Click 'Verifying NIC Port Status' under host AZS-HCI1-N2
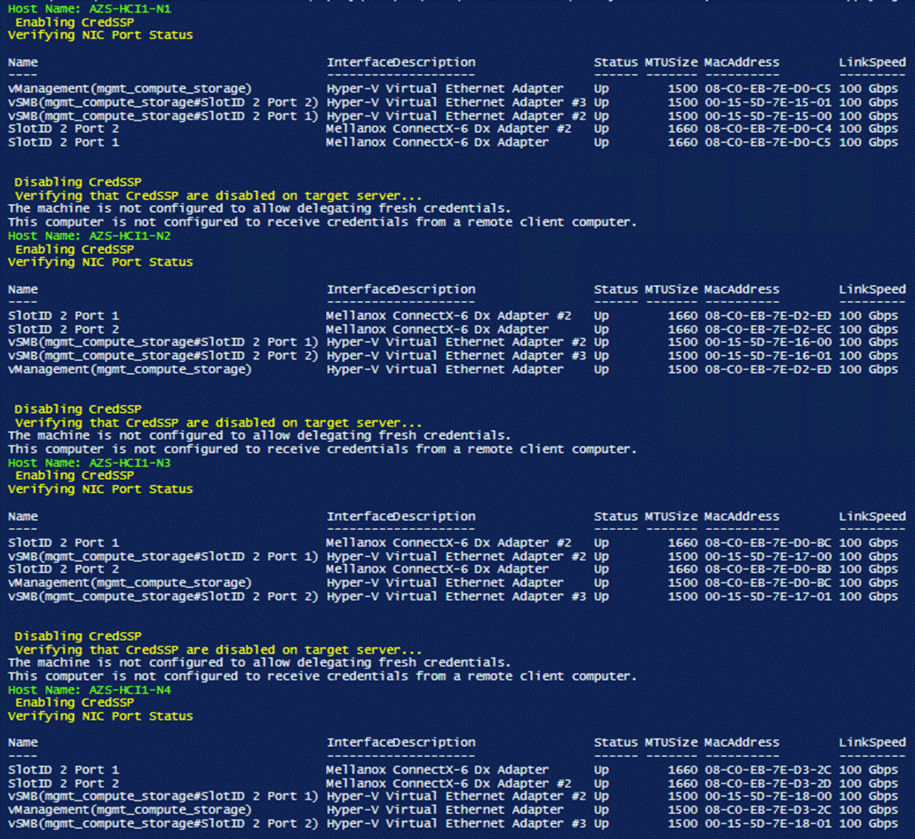Image resolution: width=915 pixels, height=839 pixels. (100, 262)
